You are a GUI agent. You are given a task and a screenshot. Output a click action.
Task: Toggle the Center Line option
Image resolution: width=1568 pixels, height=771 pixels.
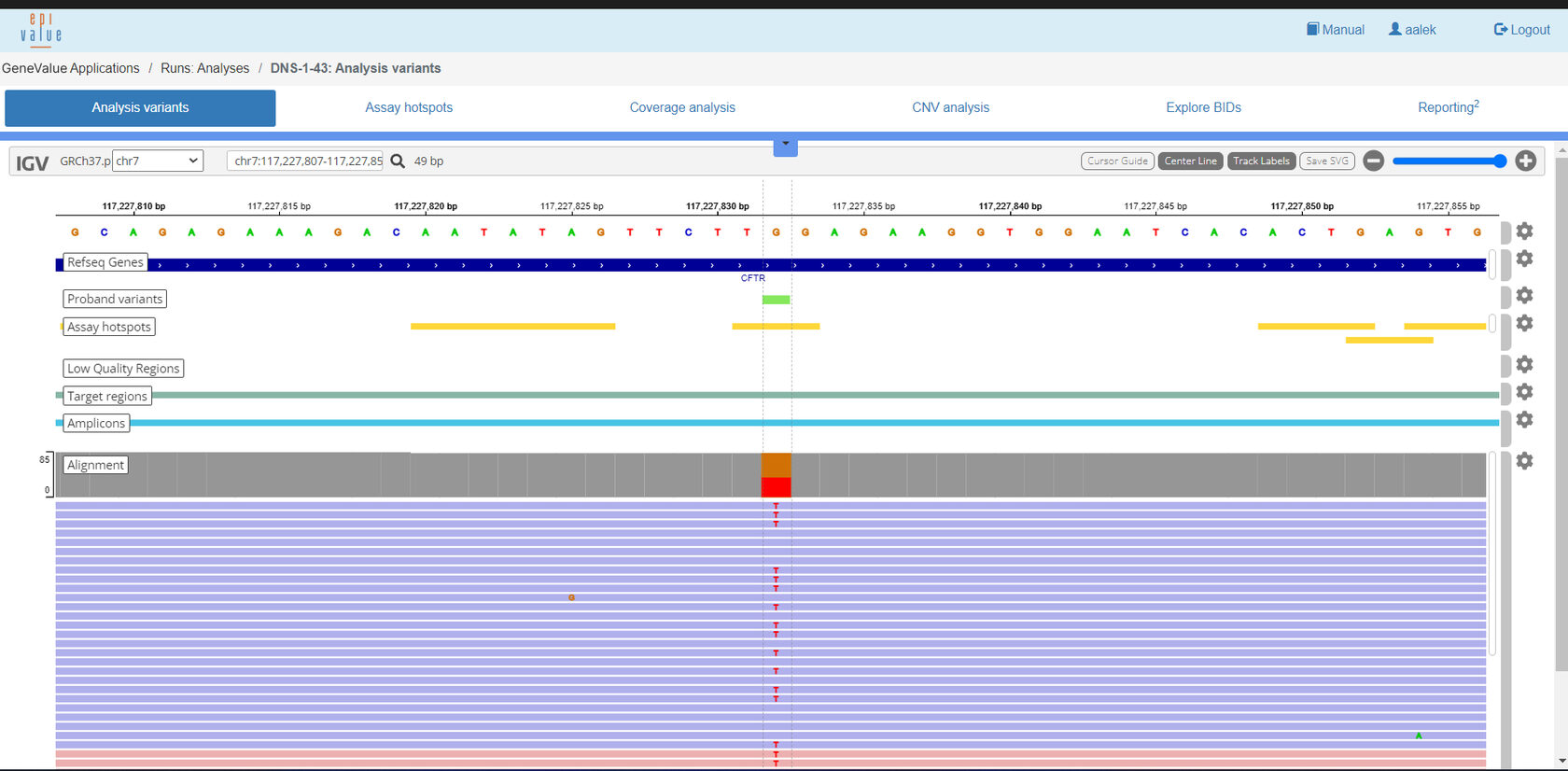point(1190,161)
